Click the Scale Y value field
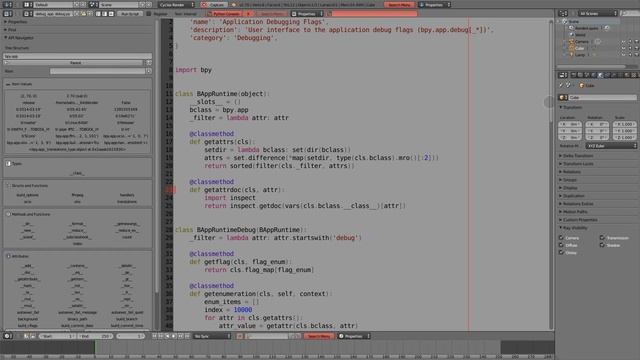This screenshot has height=360, width=640. [624, 131]
